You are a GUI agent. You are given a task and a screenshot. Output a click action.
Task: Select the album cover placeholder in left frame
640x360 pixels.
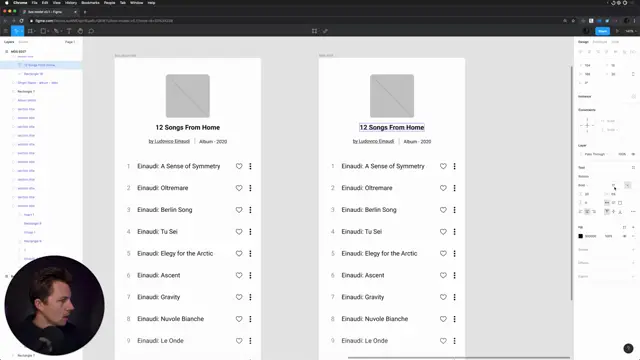pyautogui.click(x=188, y=96)
